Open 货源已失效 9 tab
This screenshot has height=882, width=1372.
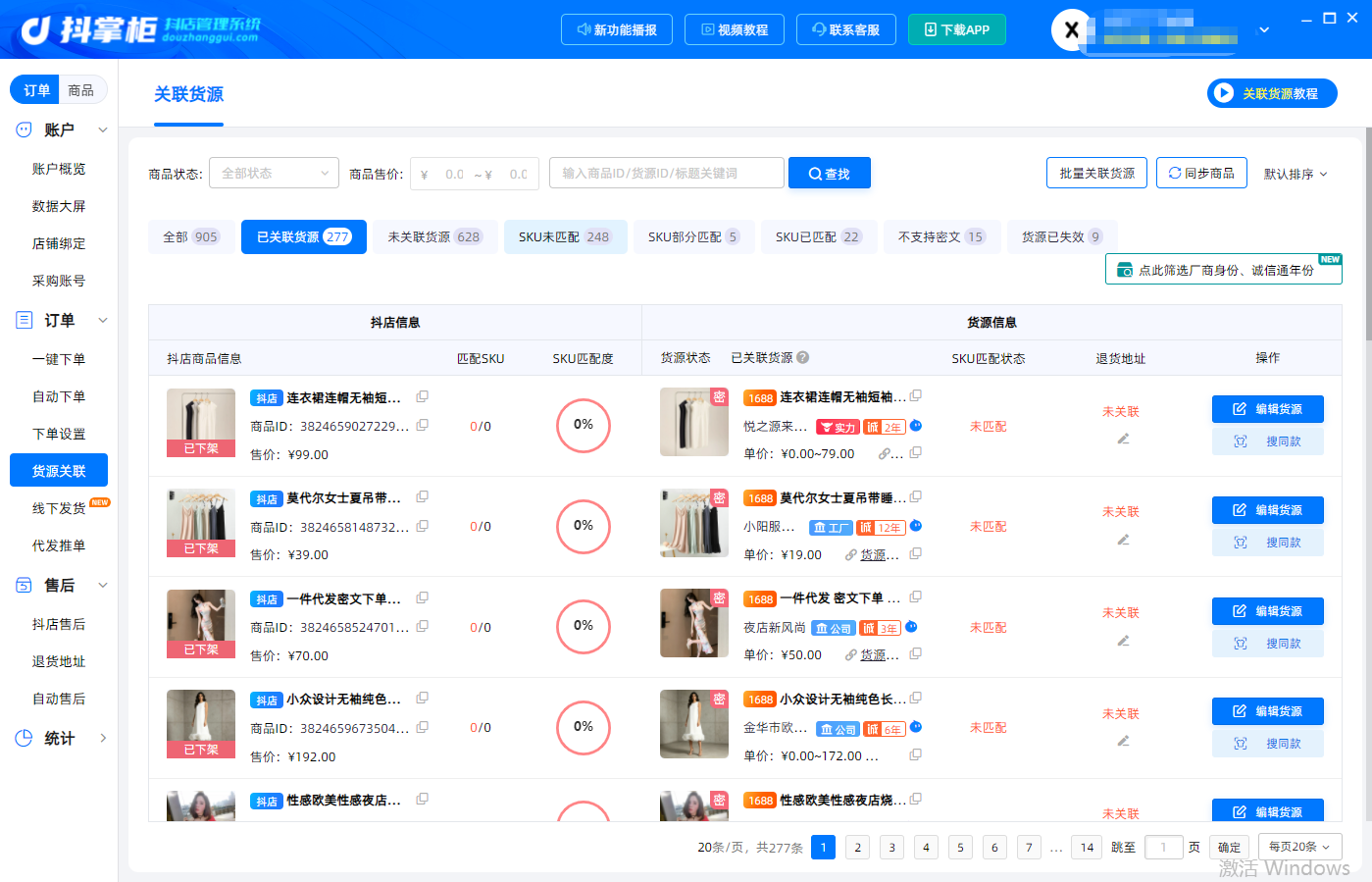(x=1062, y=237)
